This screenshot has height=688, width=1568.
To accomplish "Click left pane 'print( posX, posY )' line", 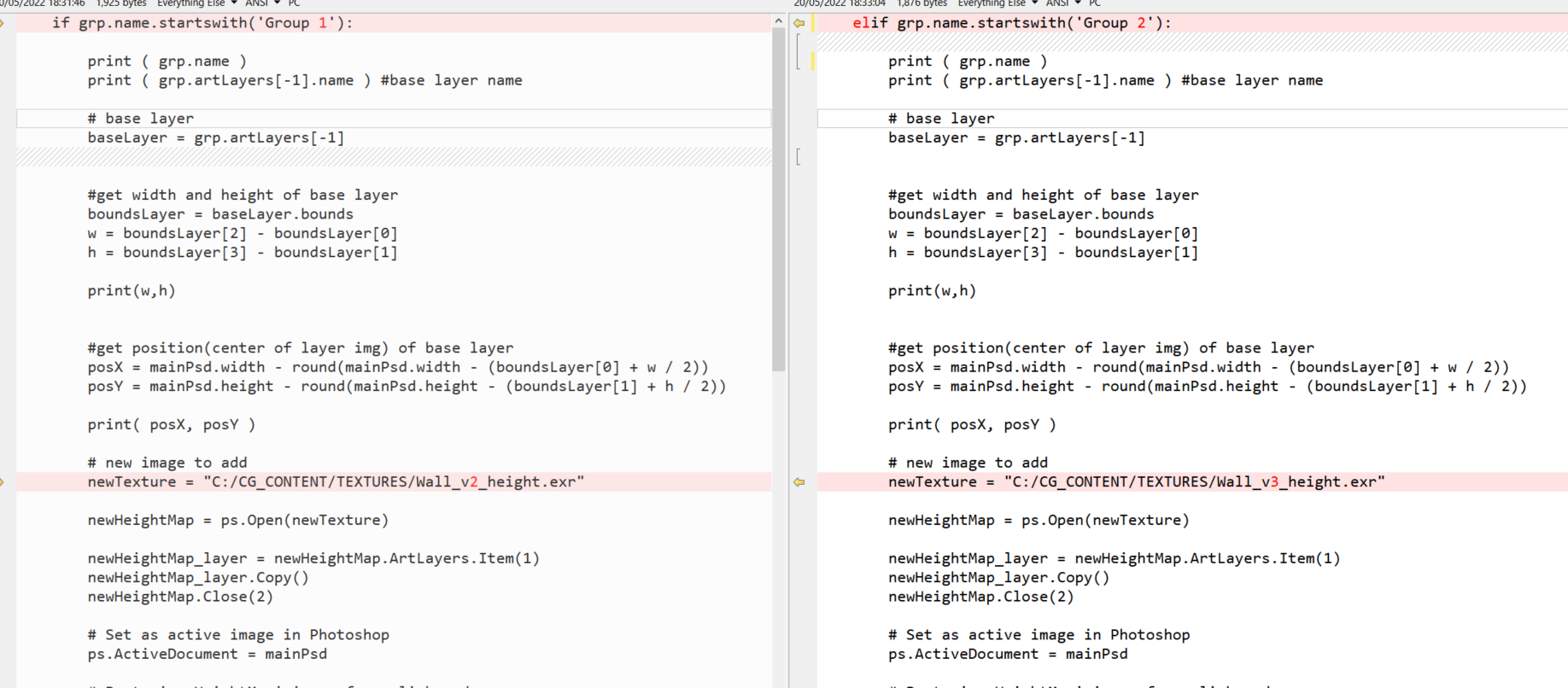I will point(172,425).
